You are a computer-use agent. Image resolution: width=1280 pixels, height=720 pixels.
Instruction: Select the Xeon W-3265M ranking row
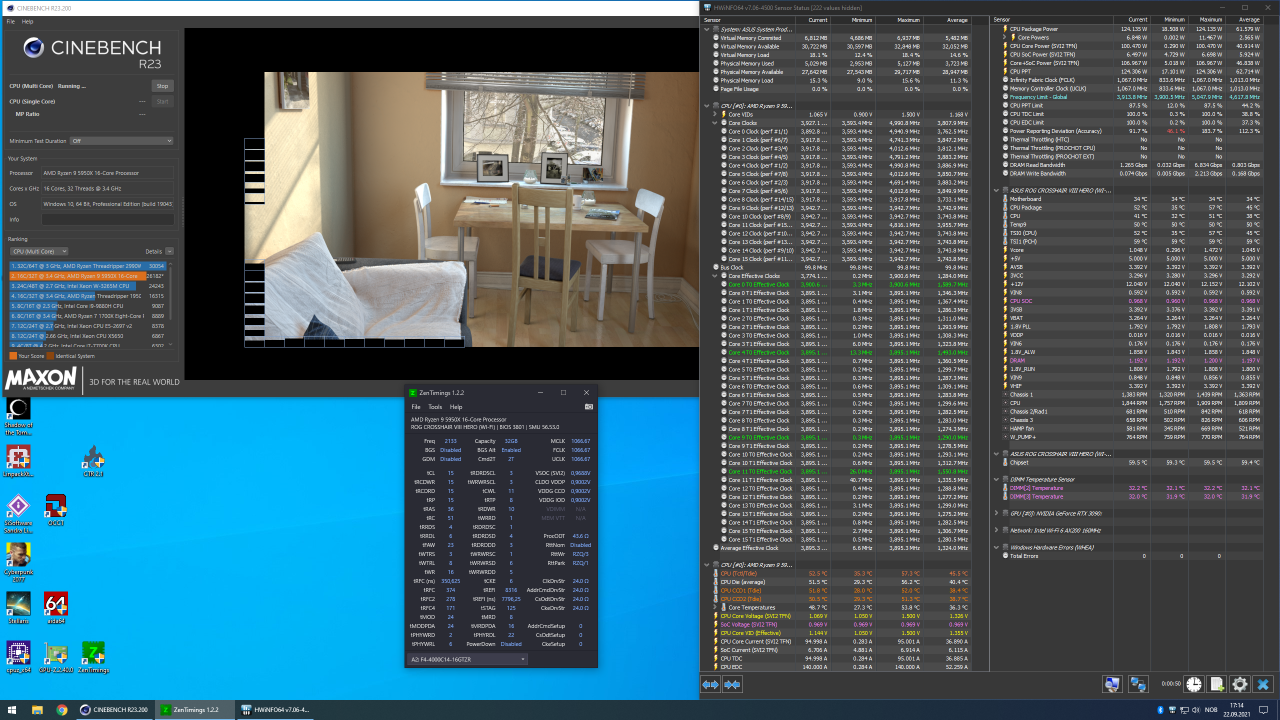coord(87,285)
